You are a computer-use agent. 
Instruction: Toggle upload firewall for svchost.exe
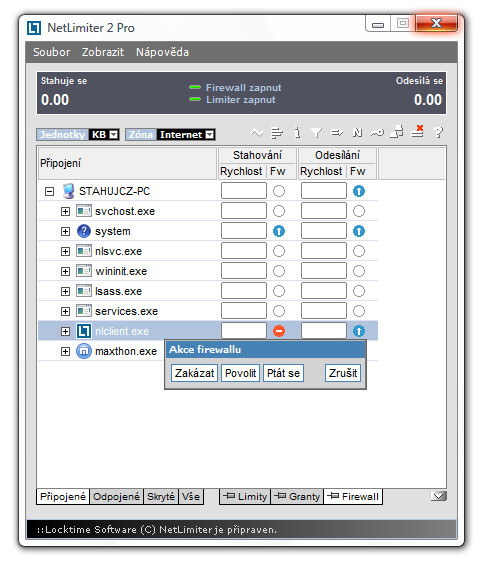tap(359, 211)
